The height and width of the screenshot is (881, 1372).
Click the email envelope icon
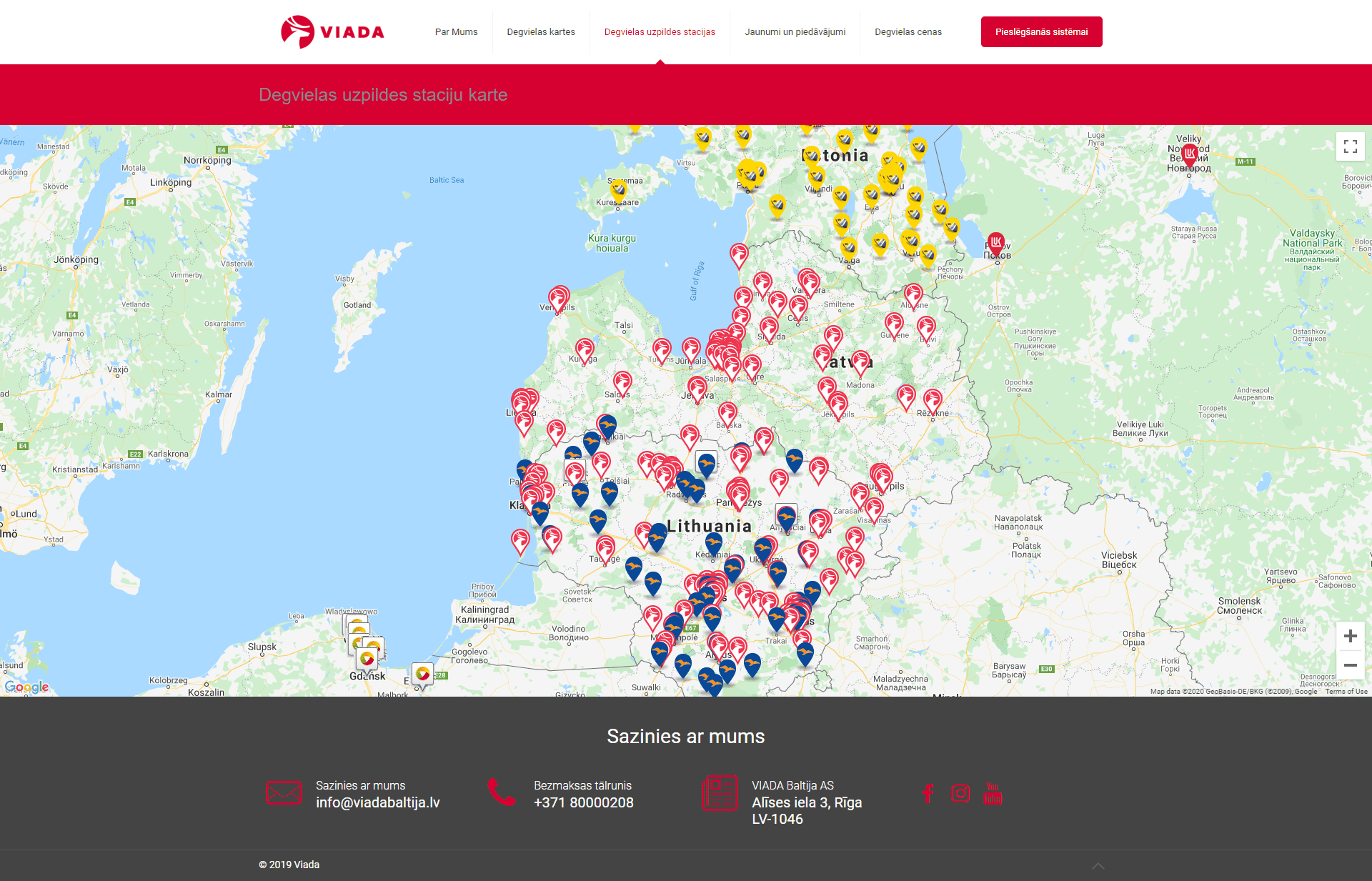284,793
